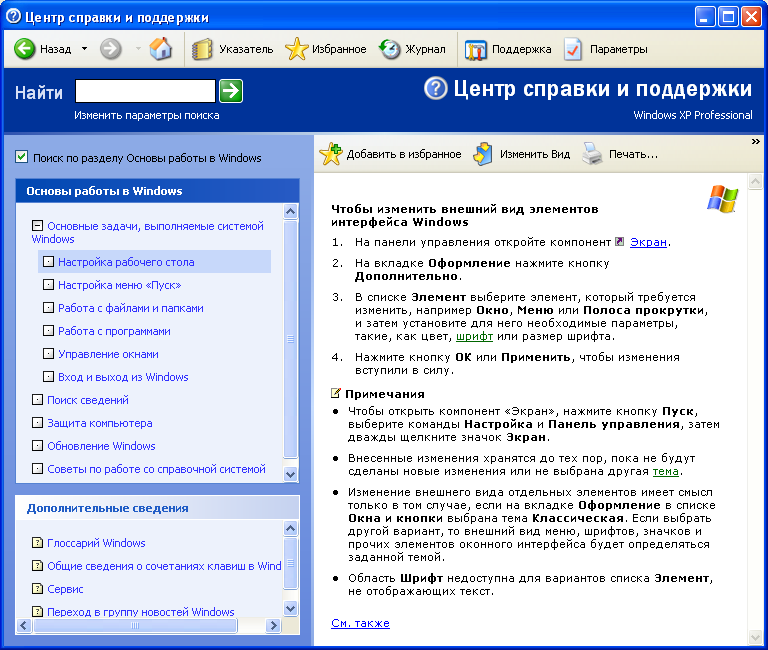Open Общие сведения о сочетаниях клавиш
This screenshot has width=768, height=650.
[164, 566]
